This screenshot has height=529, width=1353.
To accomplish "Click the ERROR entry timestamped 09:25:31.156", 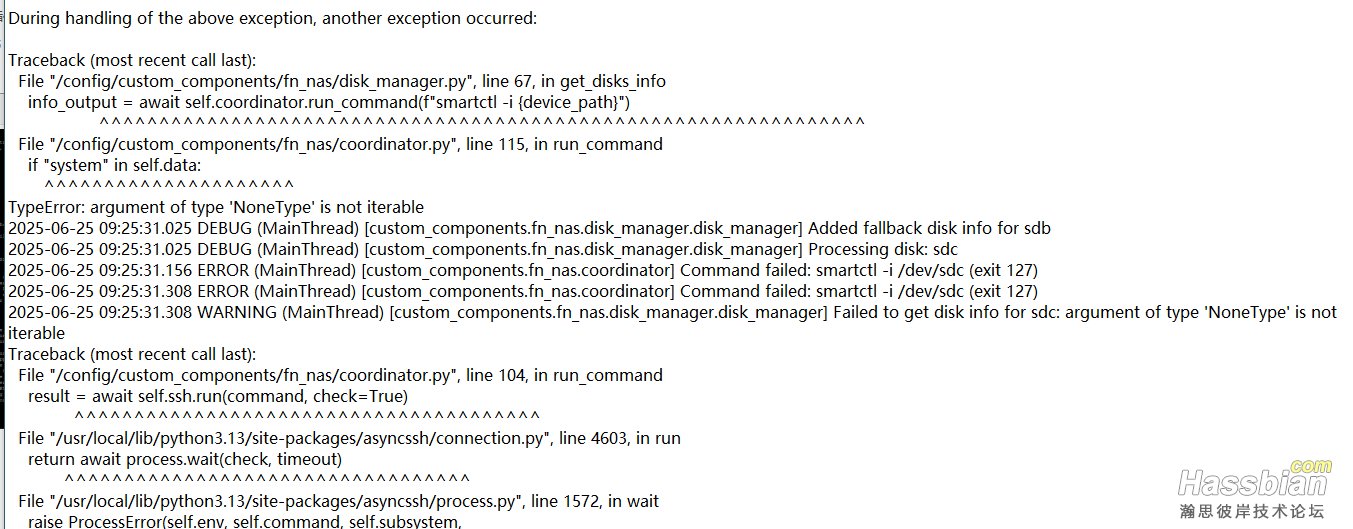I will [523, 270].
